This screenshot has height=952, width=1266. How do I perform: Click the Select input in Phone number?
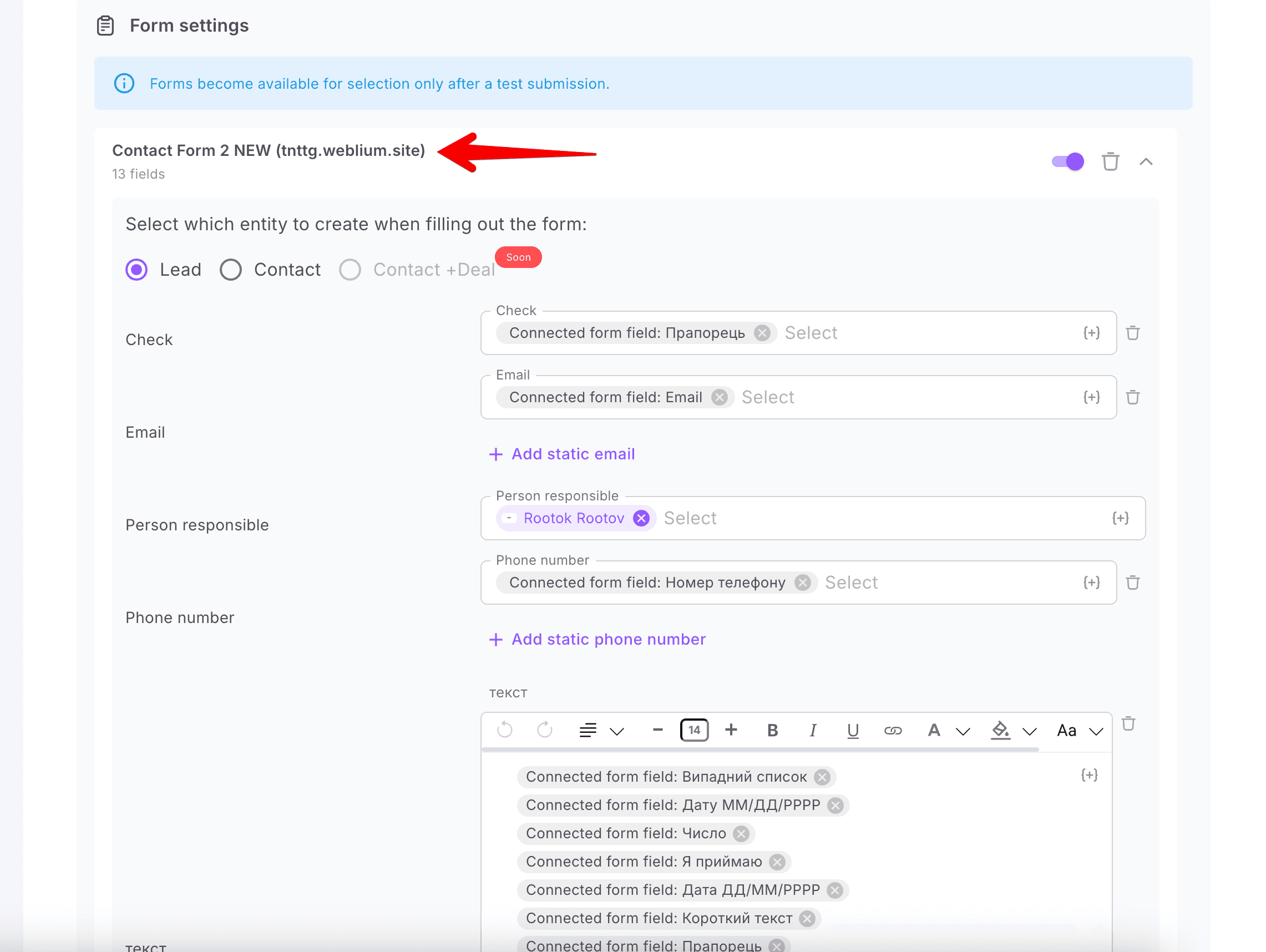[x=851, y=583]
